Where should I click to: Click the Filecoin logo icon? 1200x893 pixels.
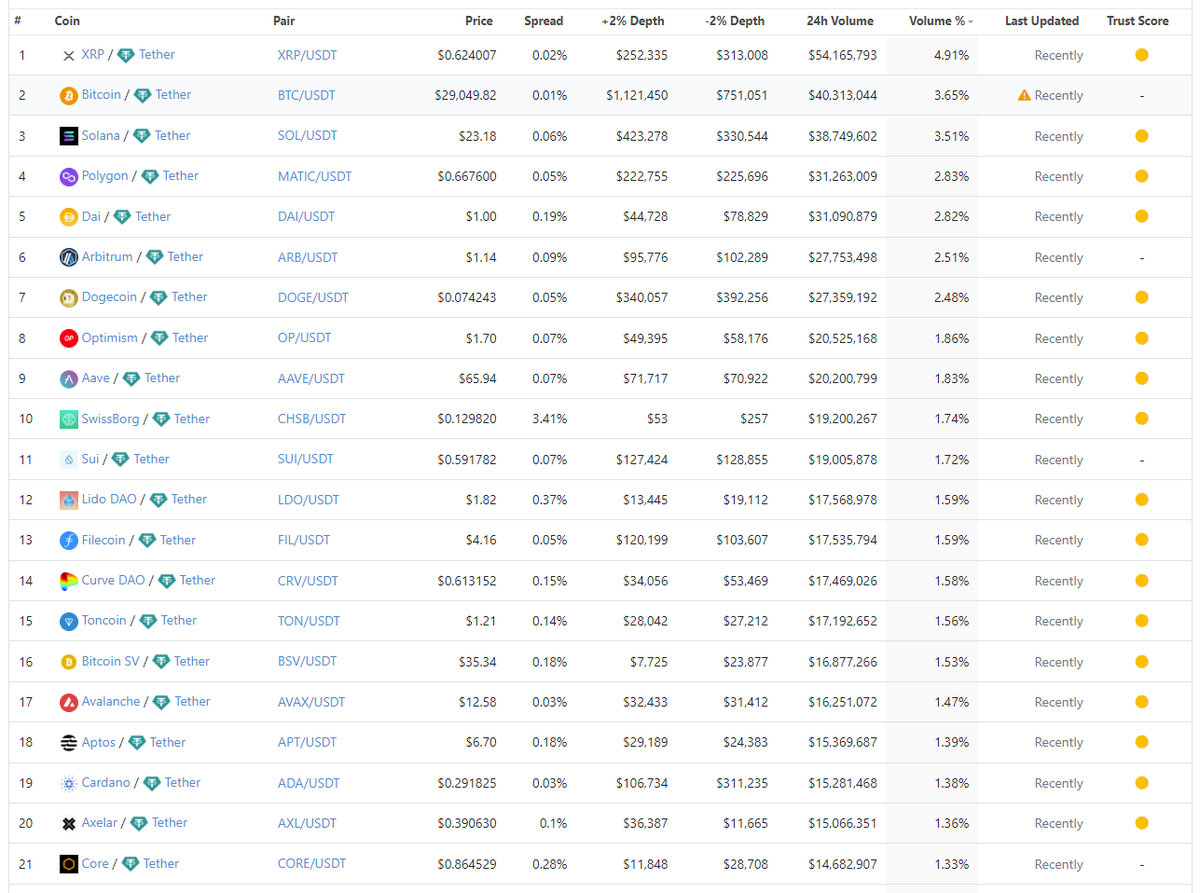coord(68,540)
